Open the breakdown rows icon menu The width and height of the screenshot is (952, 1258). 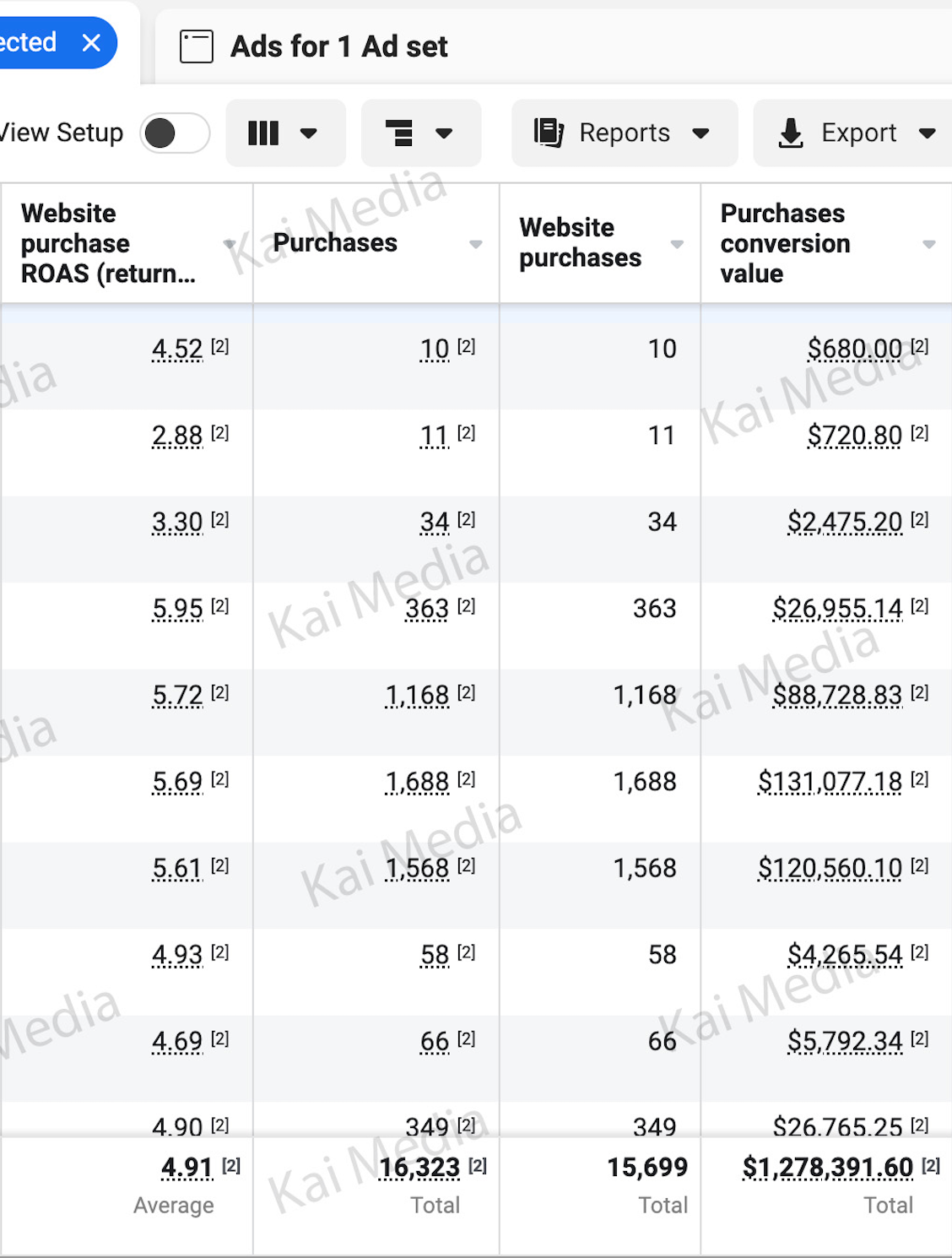tap(399, 133)
